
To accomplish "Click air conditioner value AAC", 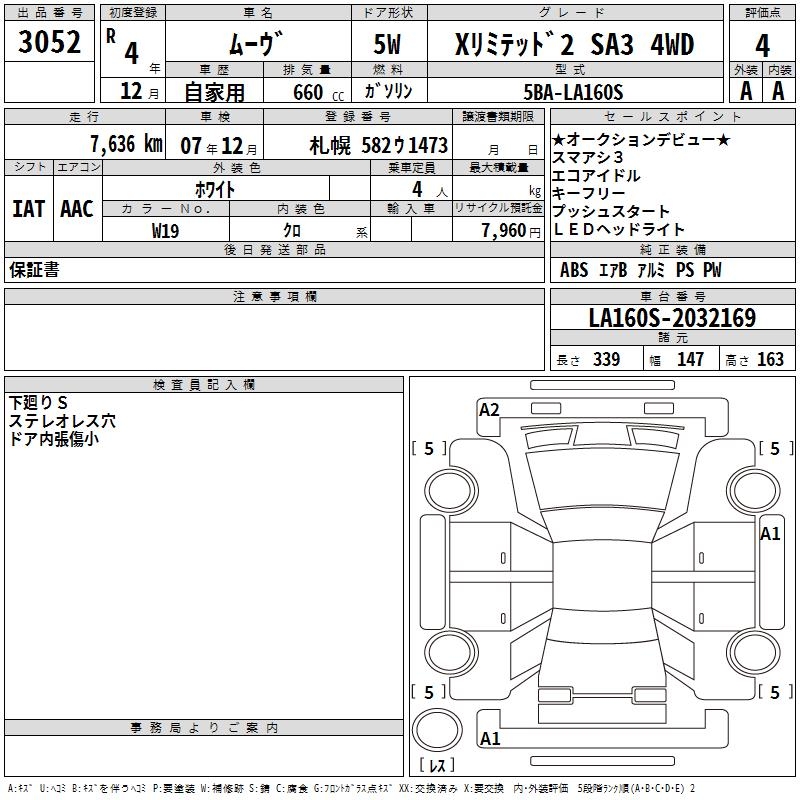I will (77, 209).
